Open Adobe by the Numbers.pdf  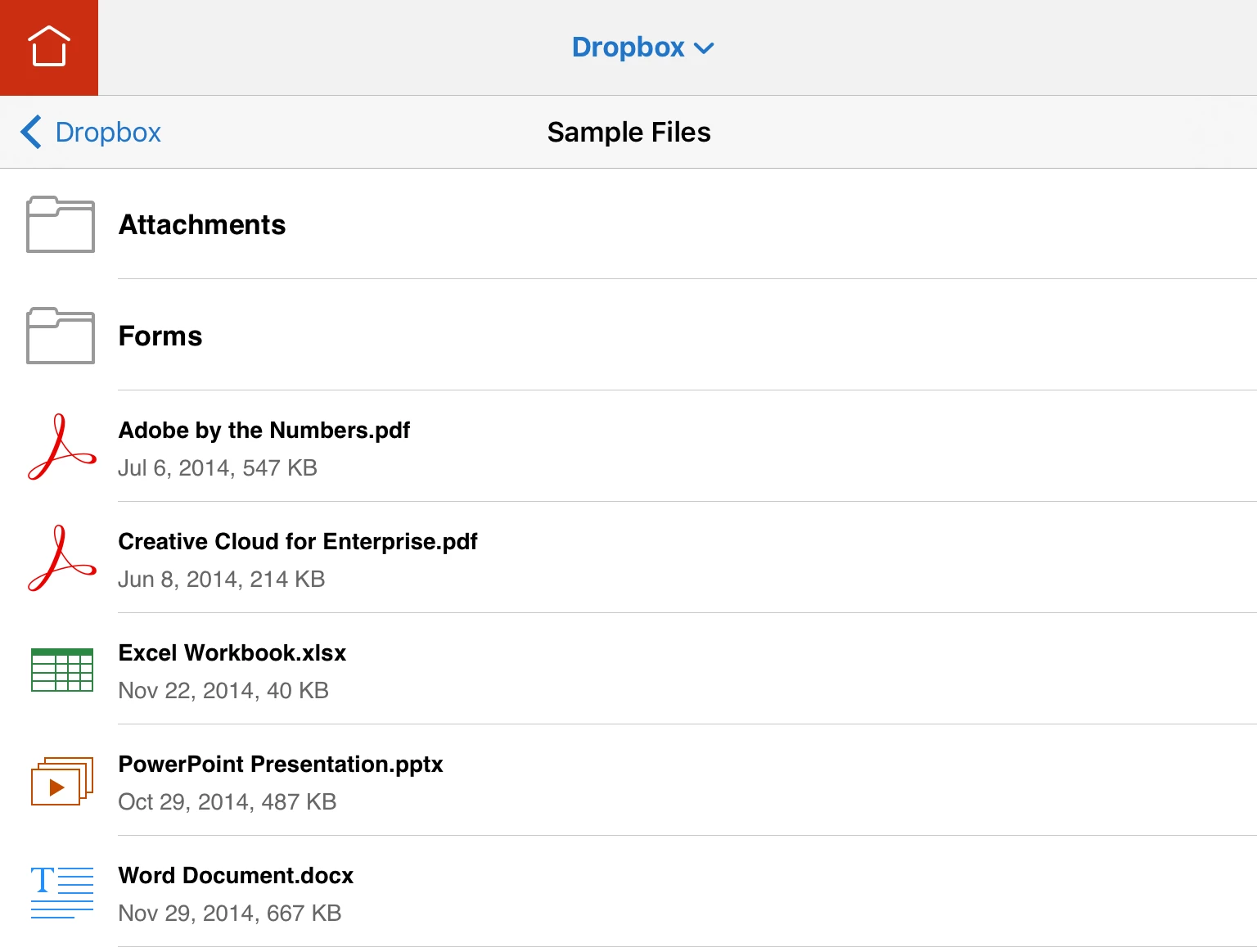coord(264,430)
